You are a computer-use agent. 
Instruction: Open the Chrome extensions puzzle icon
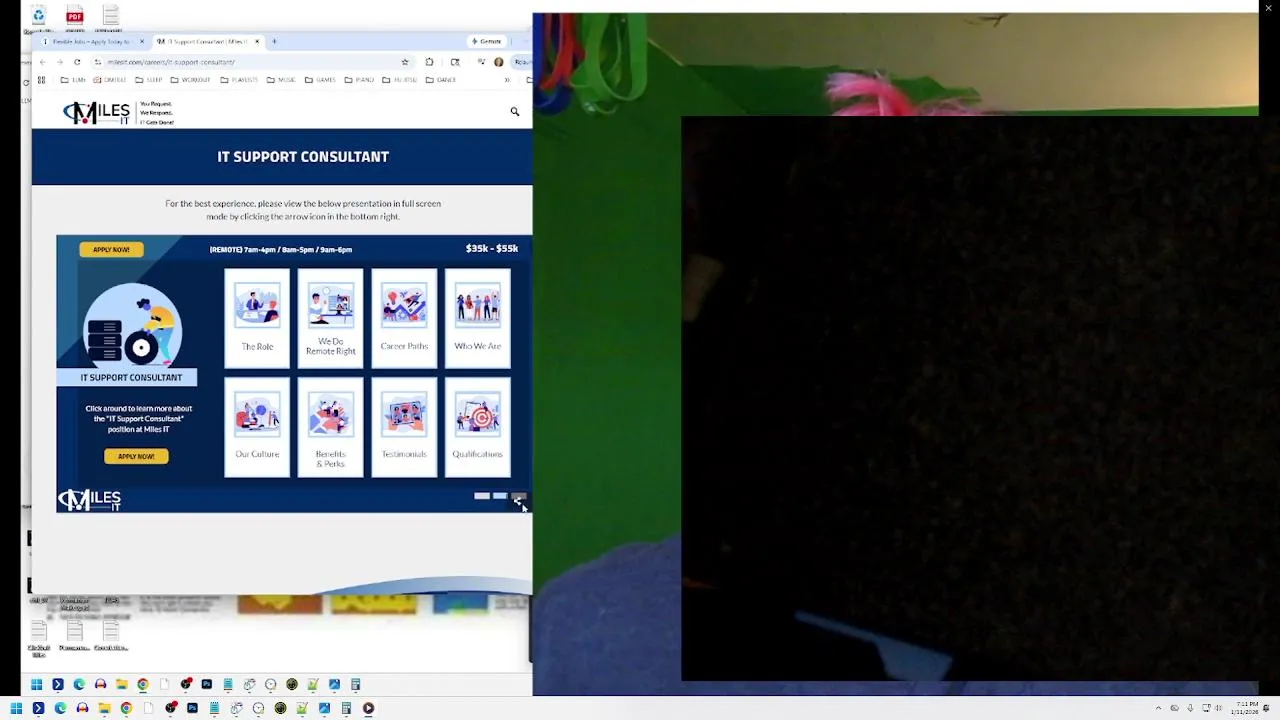pyautogui.click(x=429, y=62)
